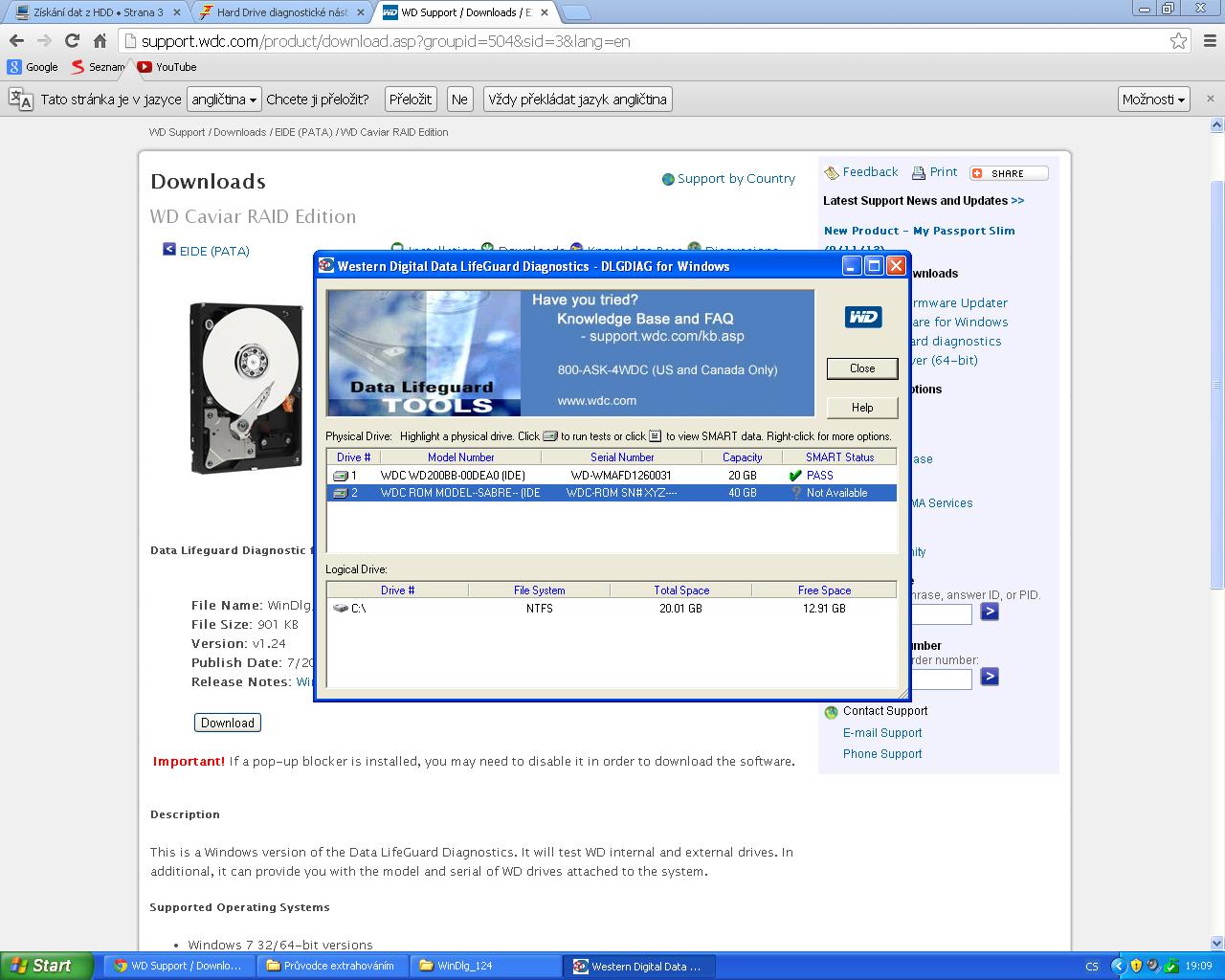Sort by Serial Number column header
Screen dimensions: 1225x980
point(622,457)
